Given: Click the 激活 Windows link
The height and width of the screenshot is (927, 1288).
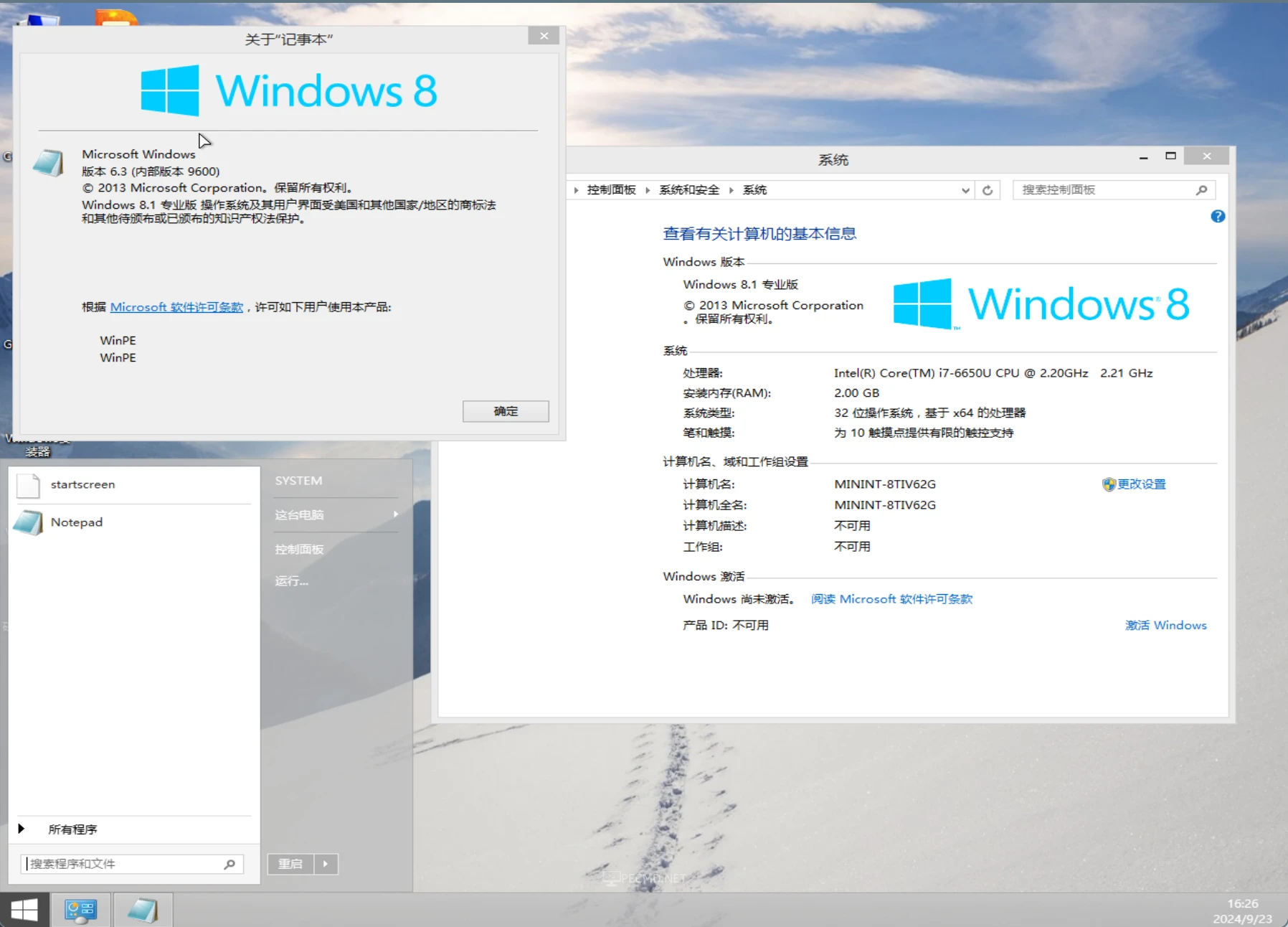Looking at the screenshot, I should tap(1166, 626).
